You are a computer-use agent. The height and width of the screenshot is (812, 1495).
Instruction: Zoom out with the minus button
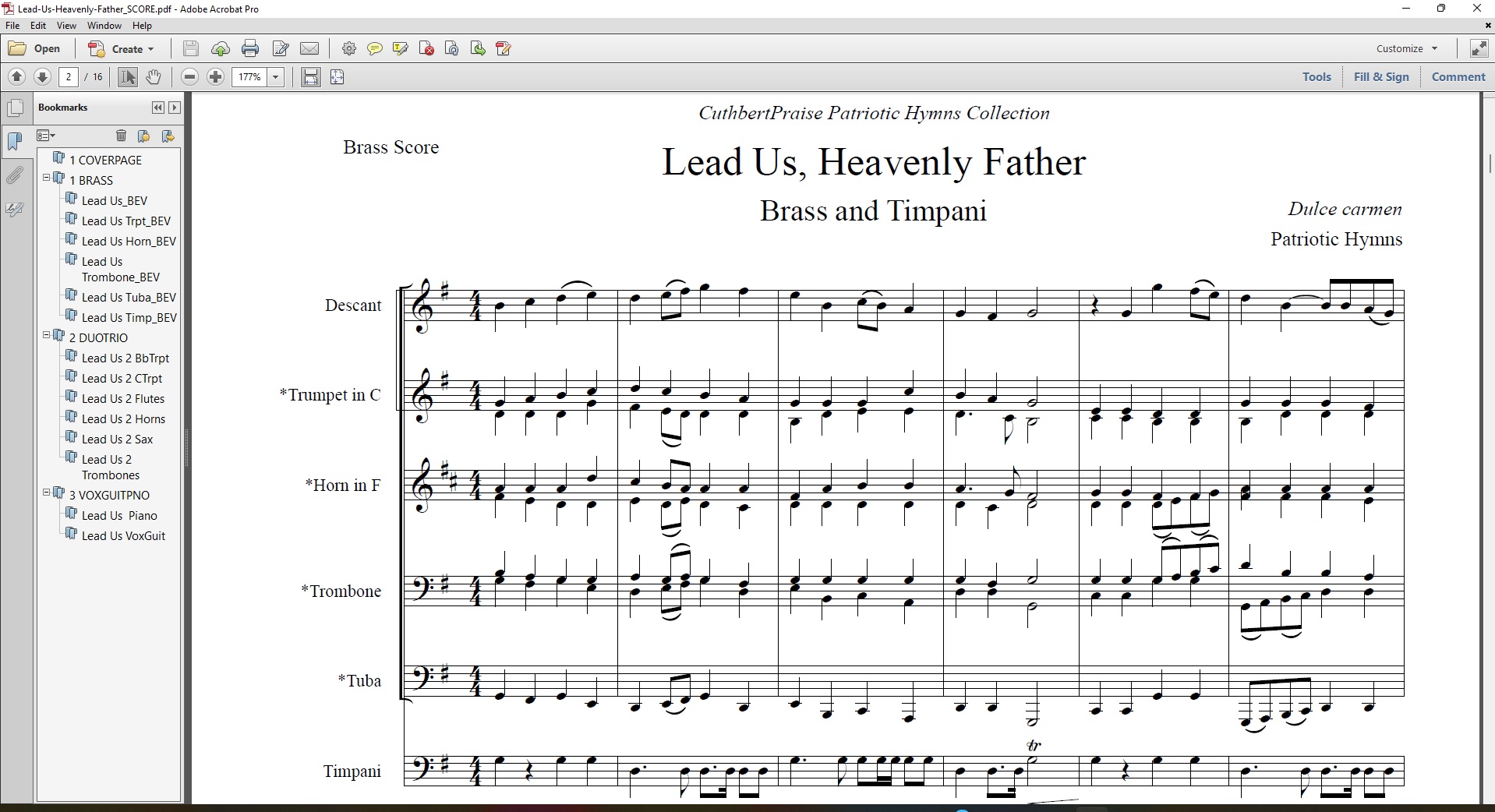pos(189,76)
